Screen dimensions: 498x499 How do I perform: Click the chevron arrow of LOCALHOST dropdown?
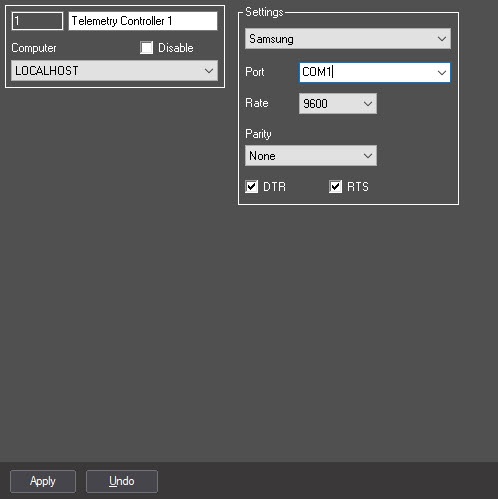click(209, 71)
